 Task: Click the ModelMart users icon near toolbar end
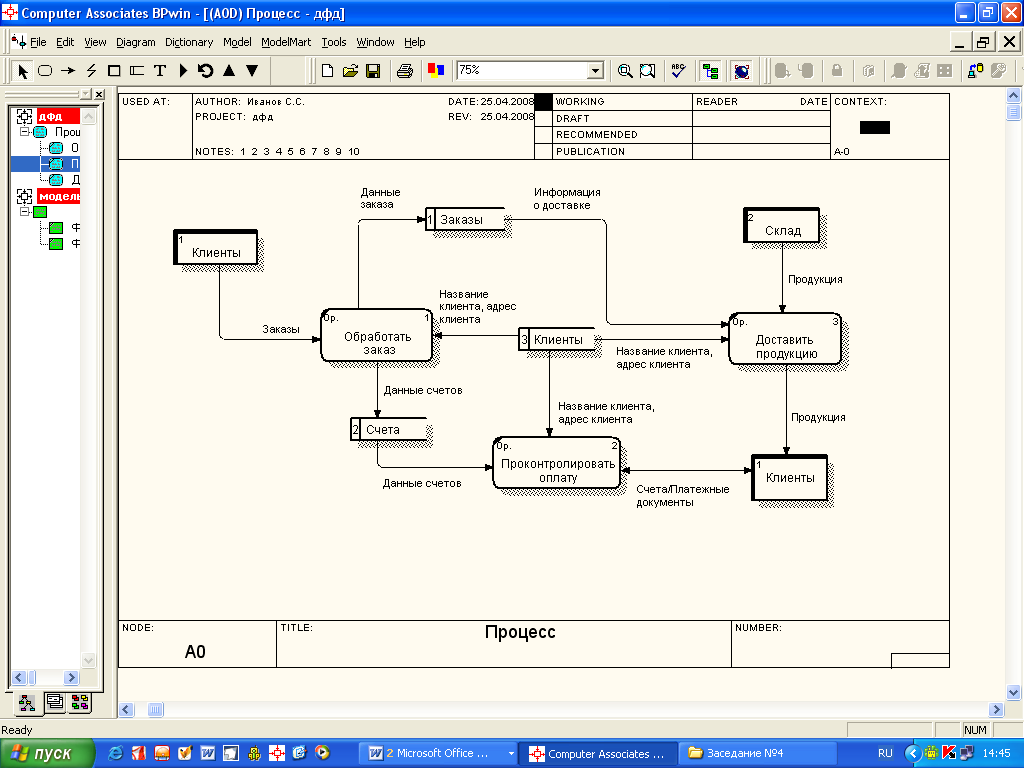click(976, 71)
